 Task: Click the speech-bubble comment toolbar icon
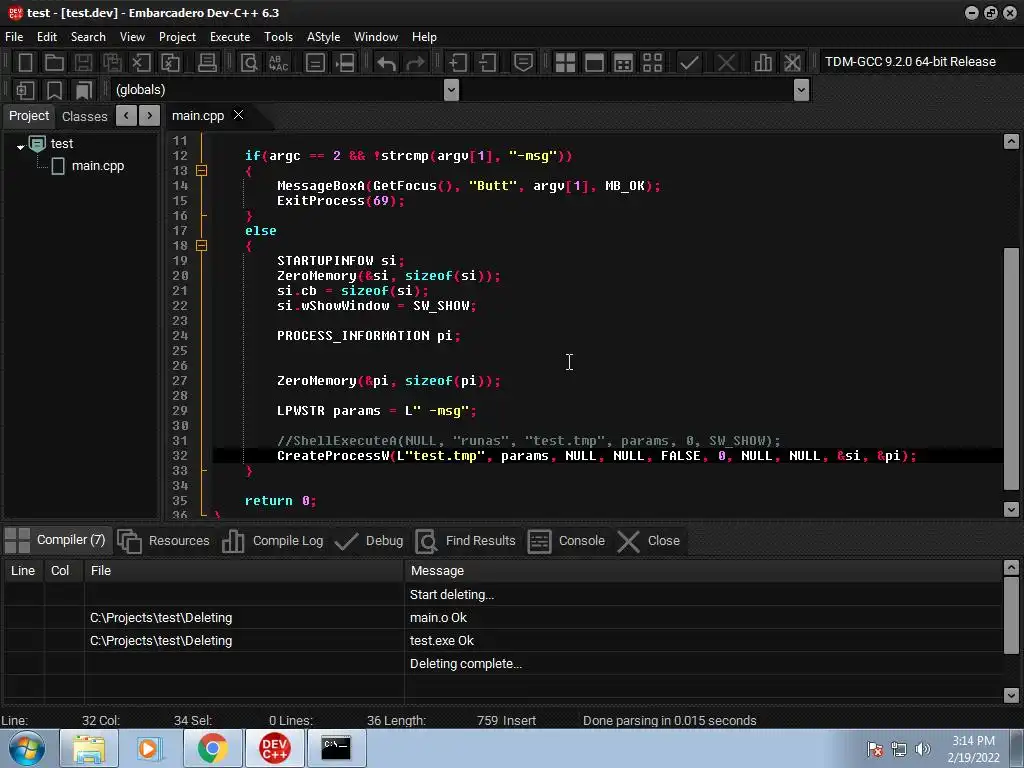(523, 63)
